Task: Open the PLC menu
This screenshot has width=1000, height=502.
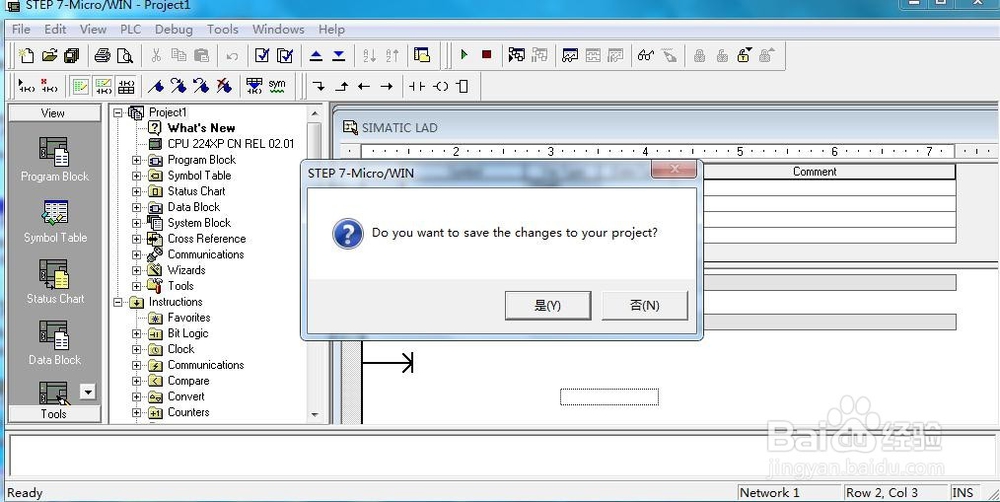Action: (131, 29)
